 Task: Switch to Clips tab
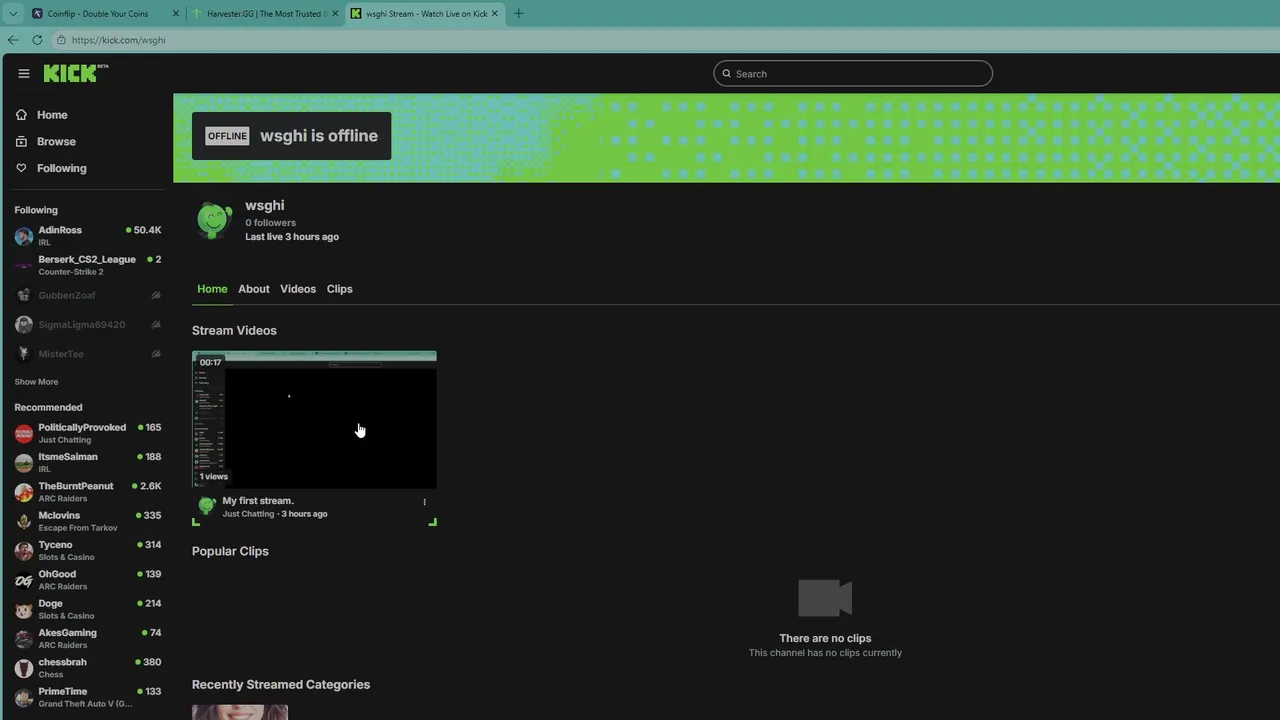tap(340, 289)
